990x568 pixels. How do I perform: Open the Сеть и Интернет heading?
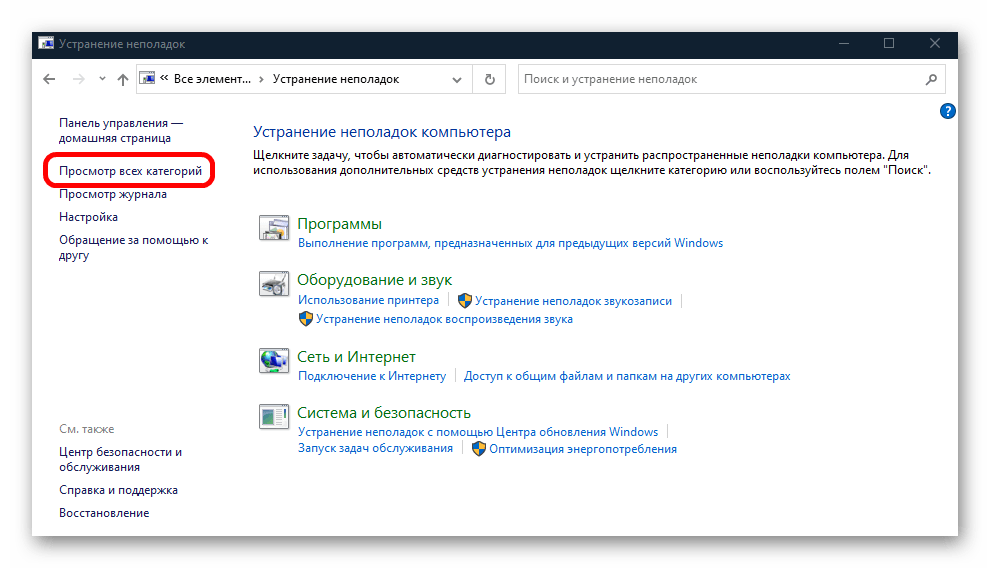pyautogui.click(x=356, y=357)
